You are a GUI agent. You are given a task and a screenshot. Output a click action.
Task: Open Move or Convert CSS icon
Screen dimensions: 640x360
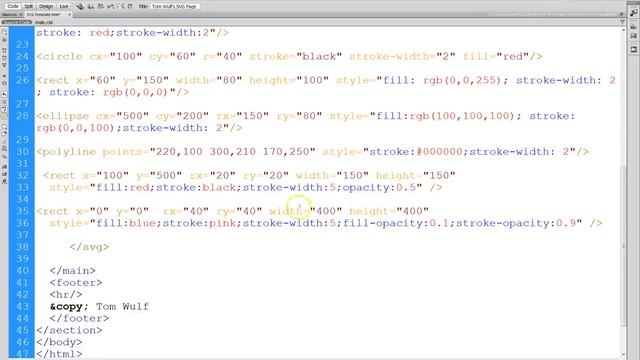tap(4, 156)
